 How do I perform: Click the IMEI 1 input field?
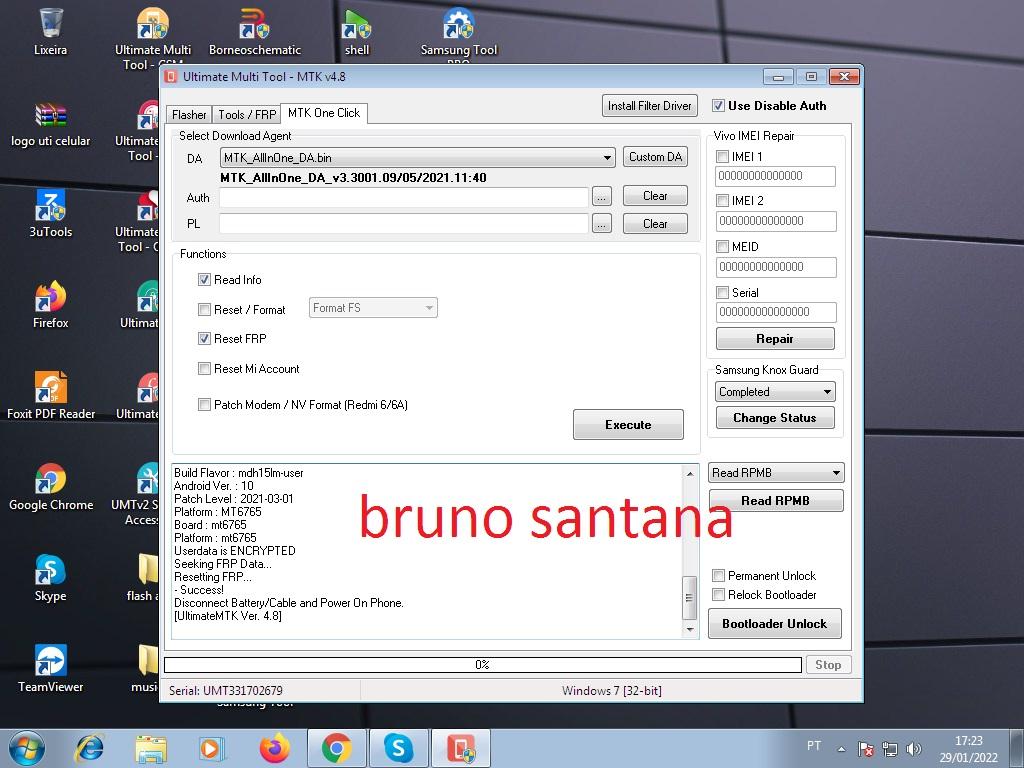(776, 176)
